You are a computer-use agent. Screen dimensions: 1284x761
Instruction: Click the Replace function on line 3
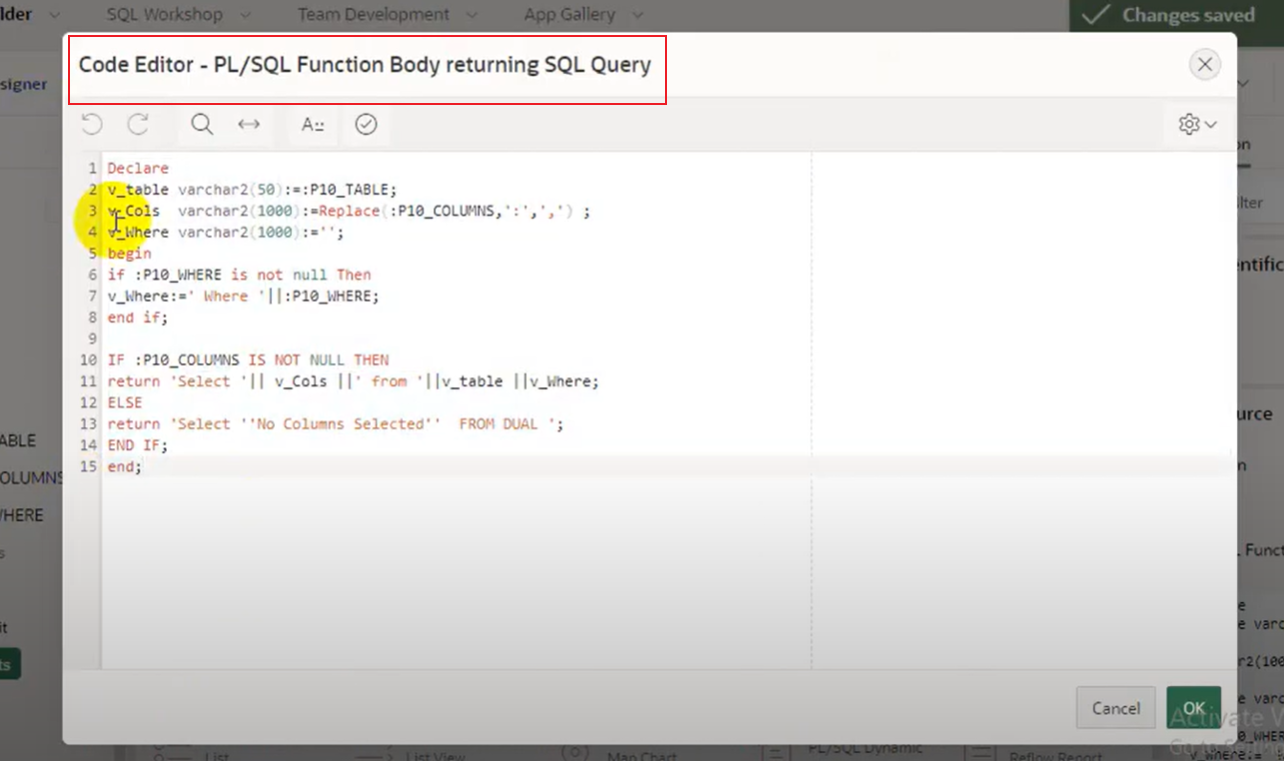pyautogui.click(x=349, y=211)
